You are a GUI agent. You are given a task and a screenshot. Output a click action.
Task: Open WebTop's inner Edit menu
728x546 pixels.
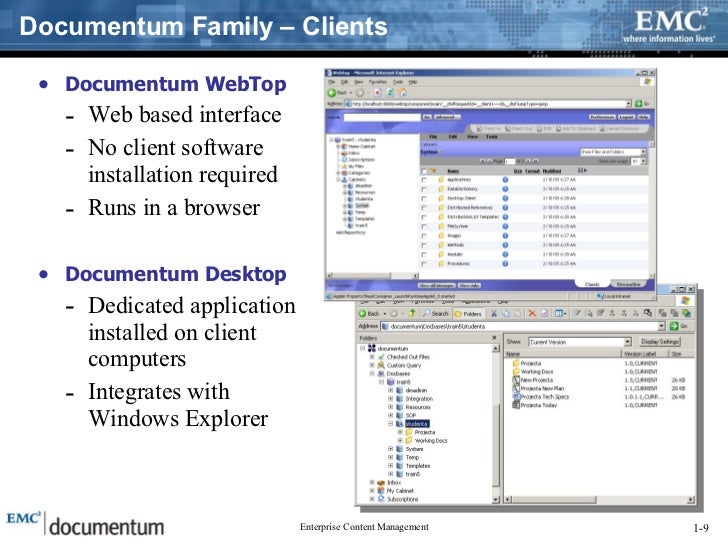453,137
